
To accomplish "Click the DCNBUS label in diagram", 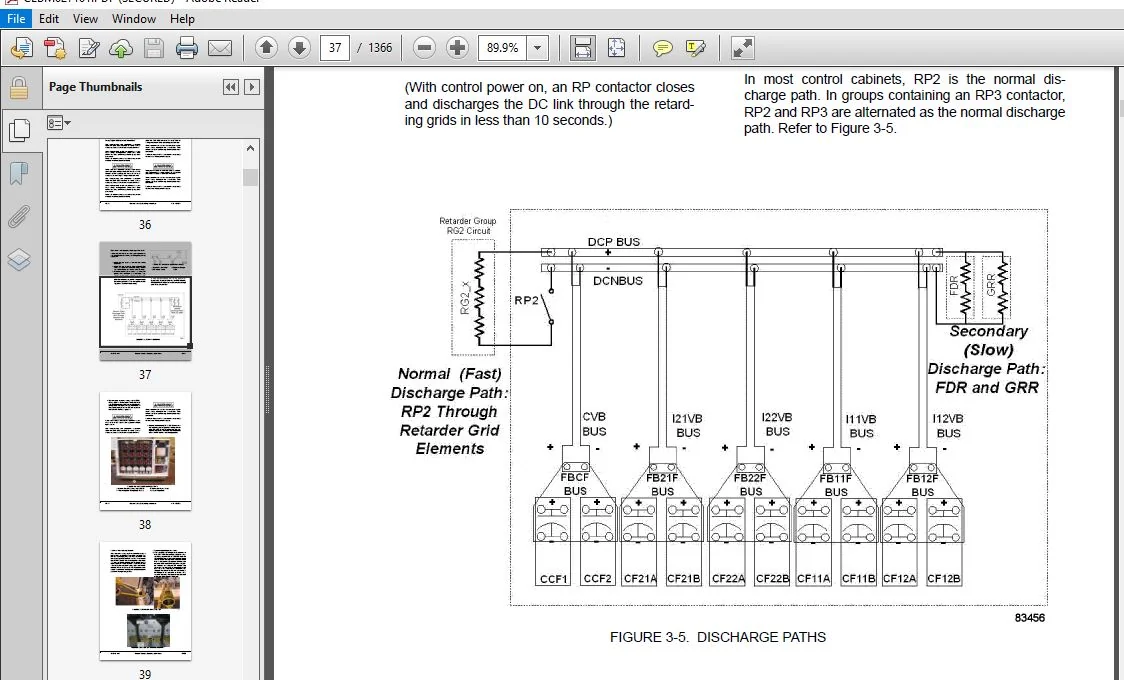I will 618,281.
